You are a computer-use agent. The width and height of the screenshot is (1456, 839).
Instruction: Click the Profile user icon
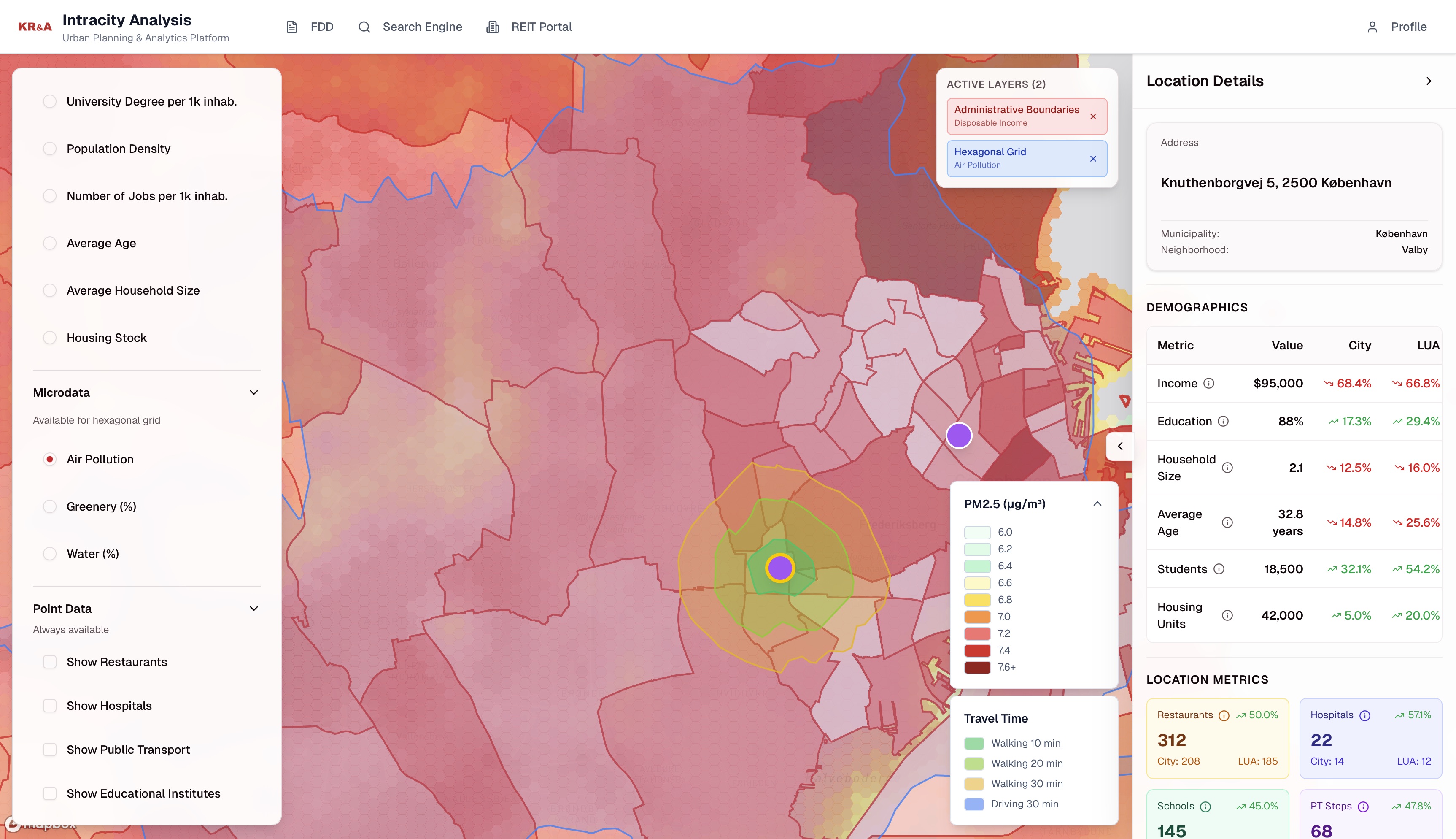(1372, 27)
